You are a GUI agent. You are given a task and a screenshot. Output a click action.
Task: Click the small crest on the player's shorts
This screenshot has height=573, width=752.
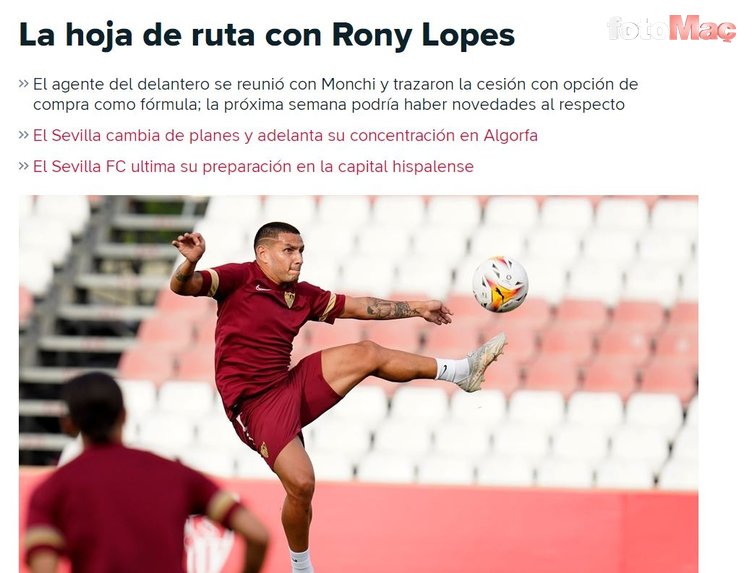[264, 450]
